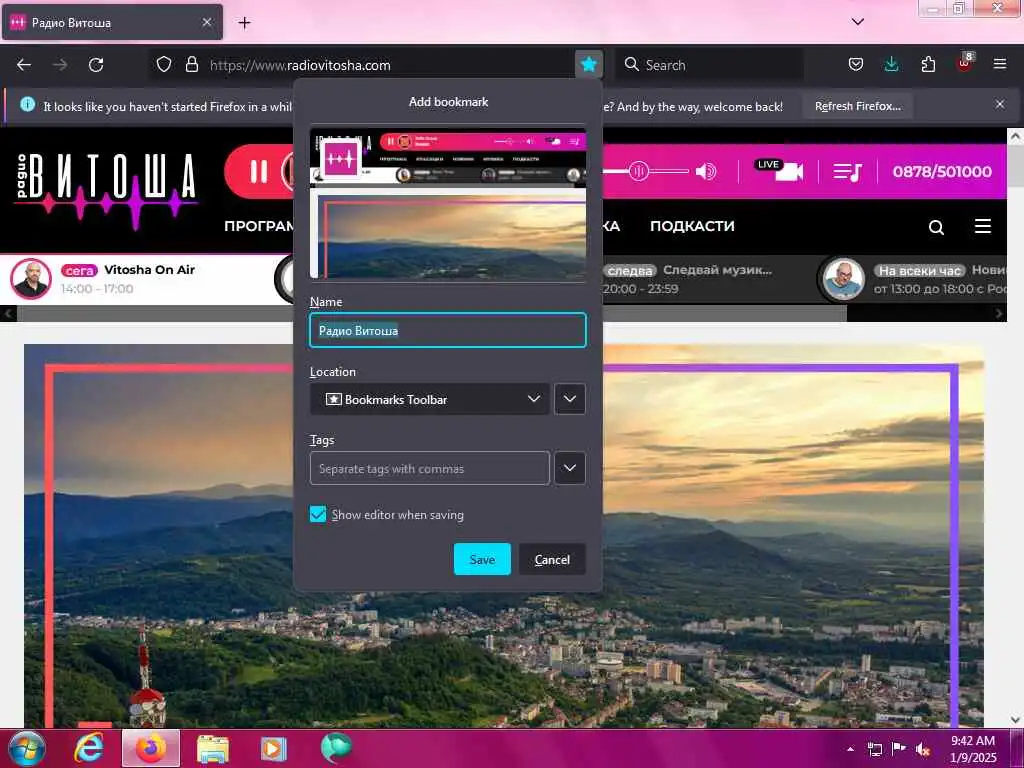Open the Action Center flag icon
Viewport: 1024px width, 768px height.
(x=899, y=749)
